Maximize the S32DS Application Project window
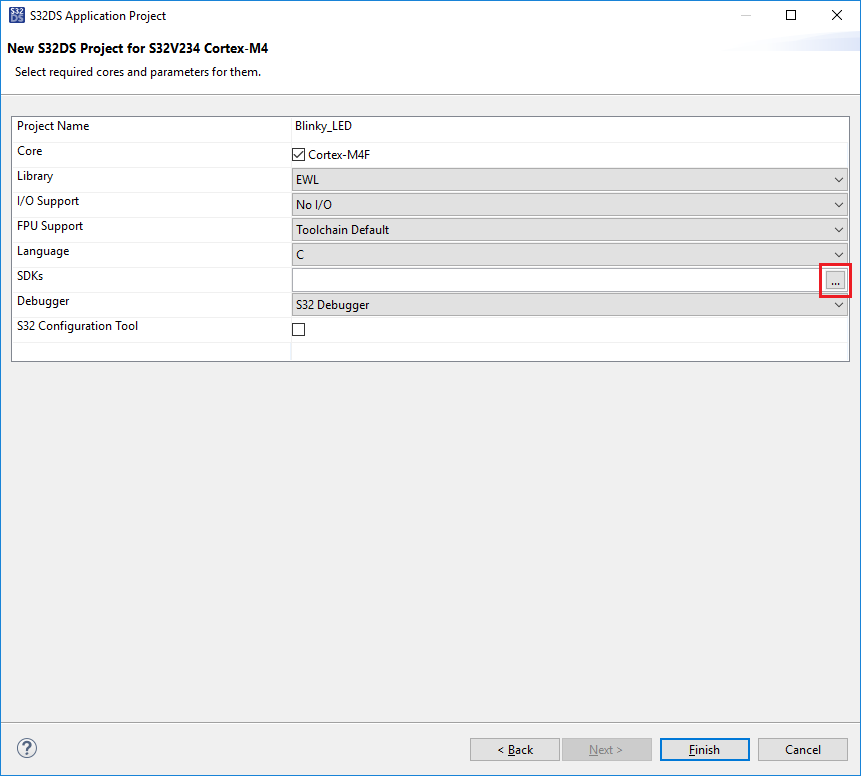The image size is (861, 776). 791,16
